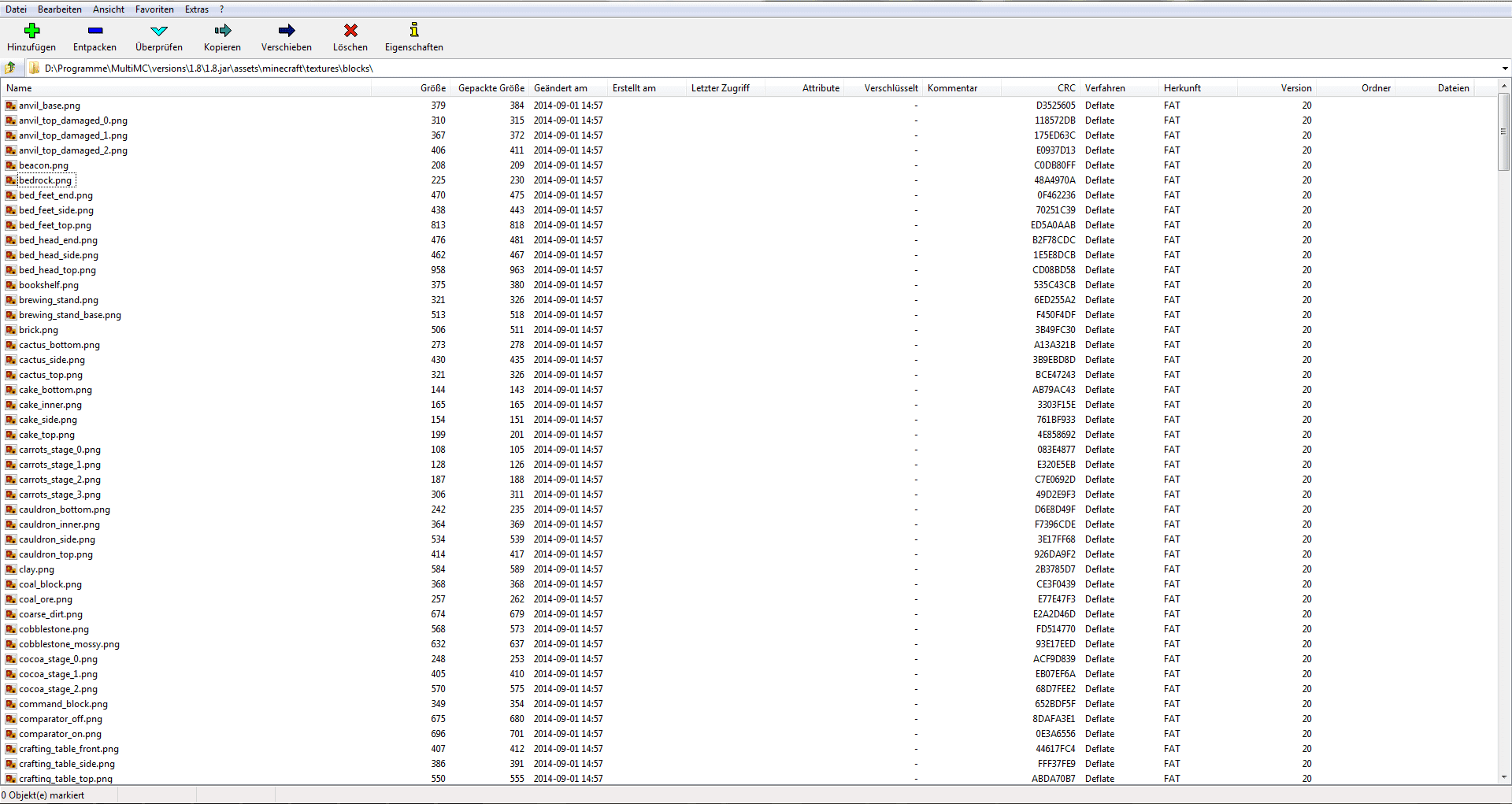
Task: Open the Bearbeiten menu
Action: 60,9
